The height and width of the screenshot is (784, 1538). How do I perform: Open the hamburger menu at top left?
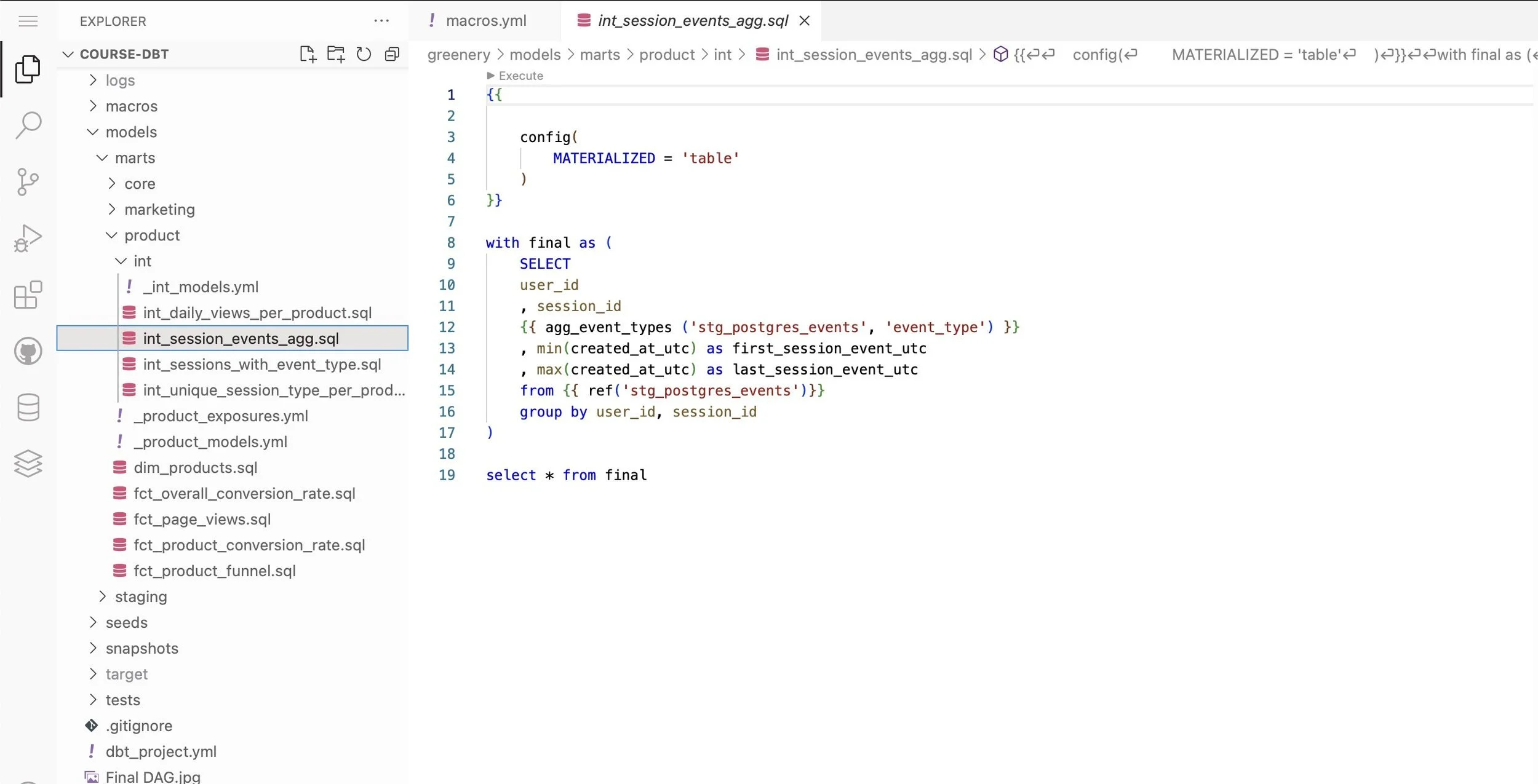[28, 20]
